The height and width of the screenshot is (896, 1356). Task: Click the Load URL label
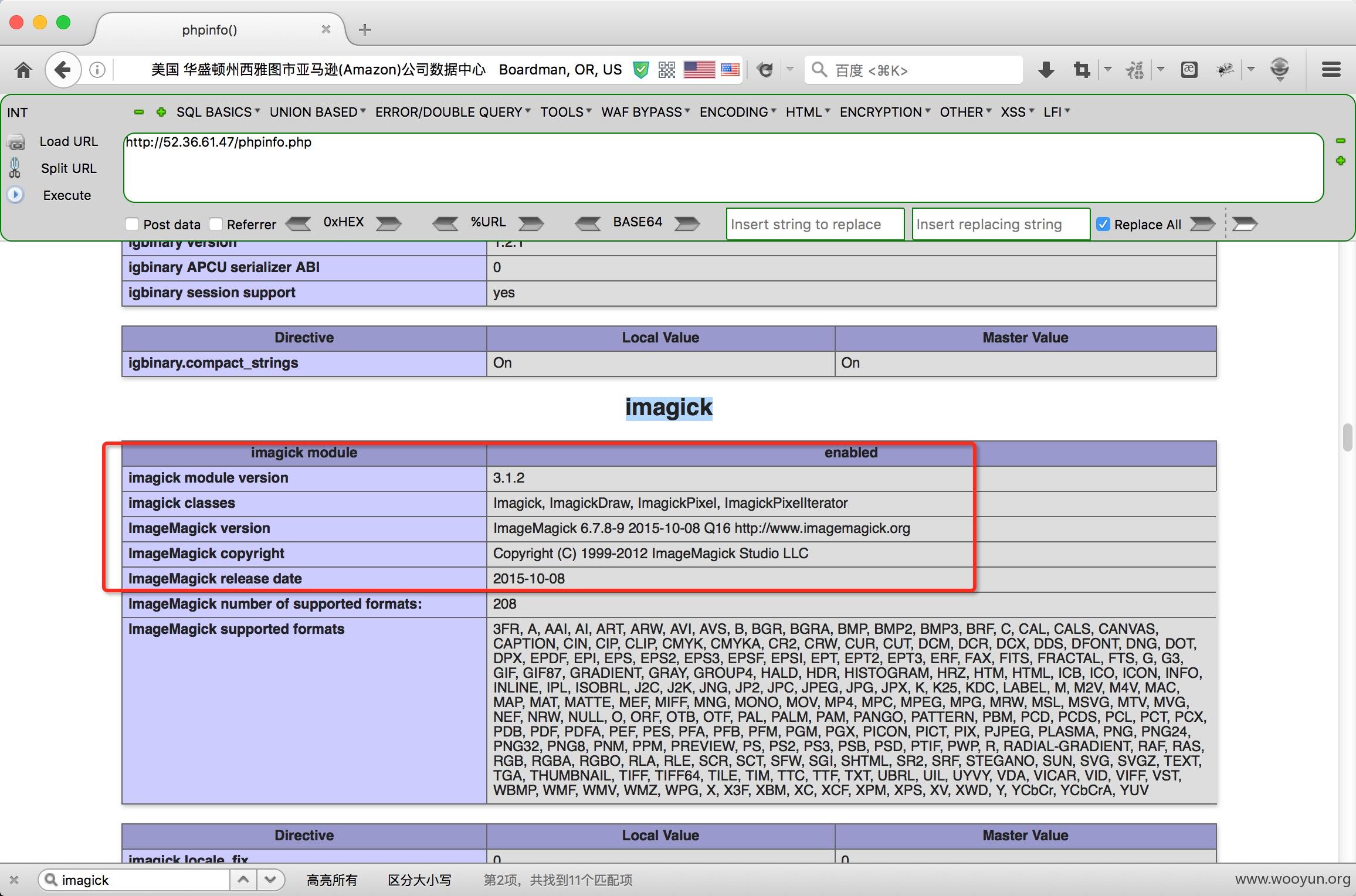pos(69,141)
